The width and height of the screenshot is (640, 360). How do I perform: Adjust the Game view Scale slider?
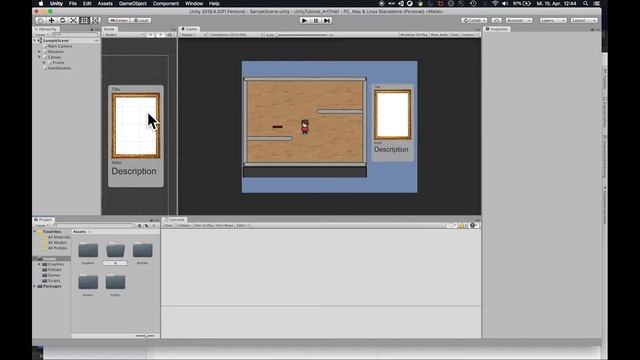(303, 35)
